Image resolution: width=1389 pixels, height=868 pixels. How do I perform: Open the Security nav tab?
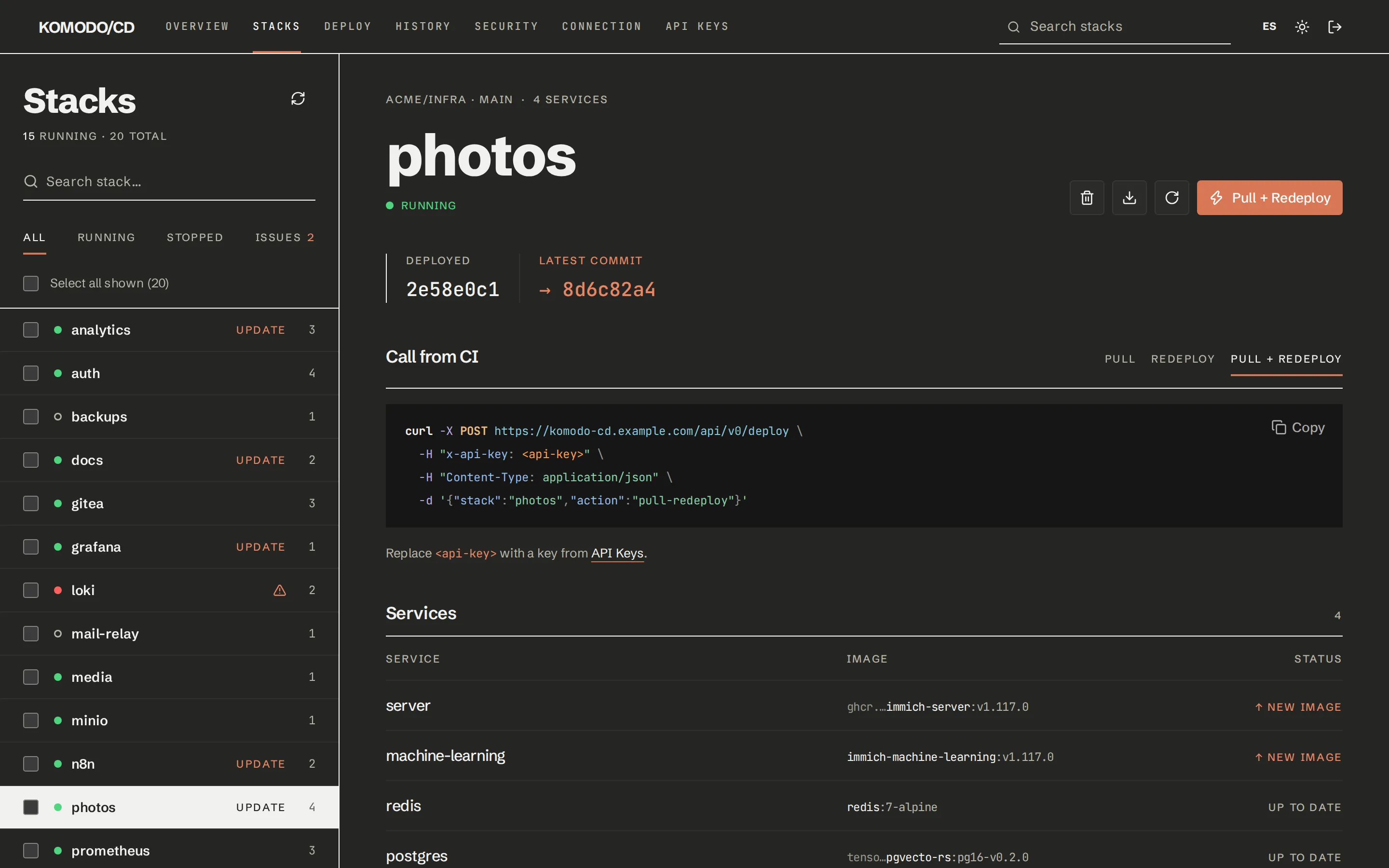pos(506,27)
